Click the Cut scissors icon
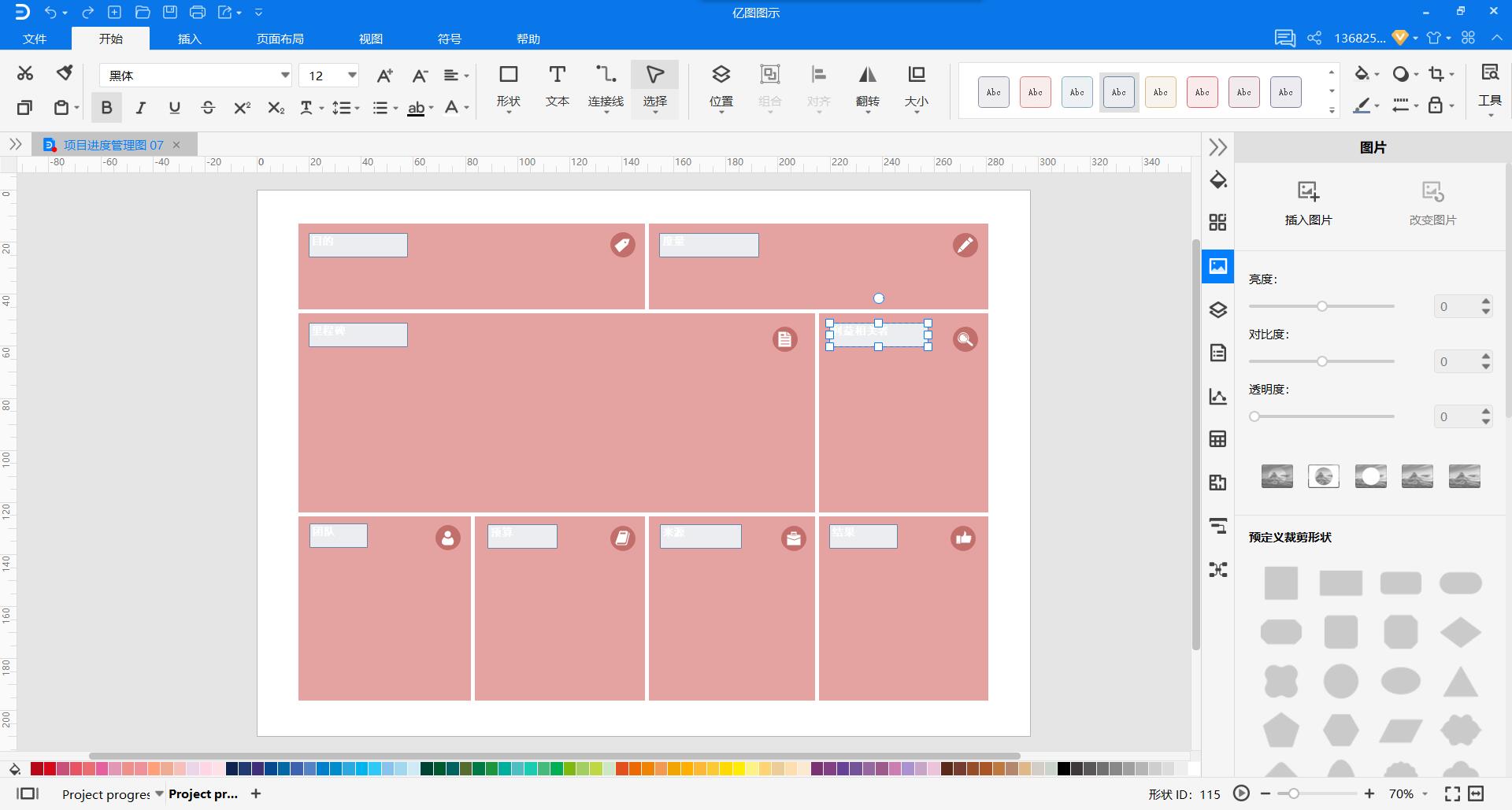1512x810 pixels. [25, 73]
